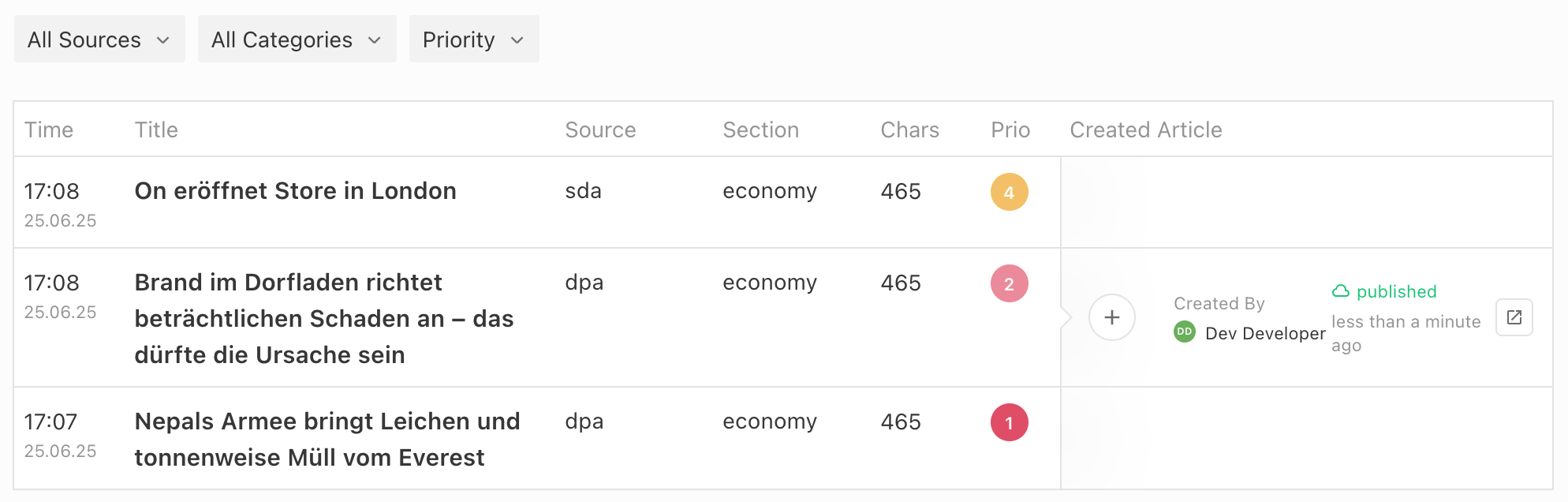Expand the All Categories filter
The image size is (1568, 502).
coord(297,39)
